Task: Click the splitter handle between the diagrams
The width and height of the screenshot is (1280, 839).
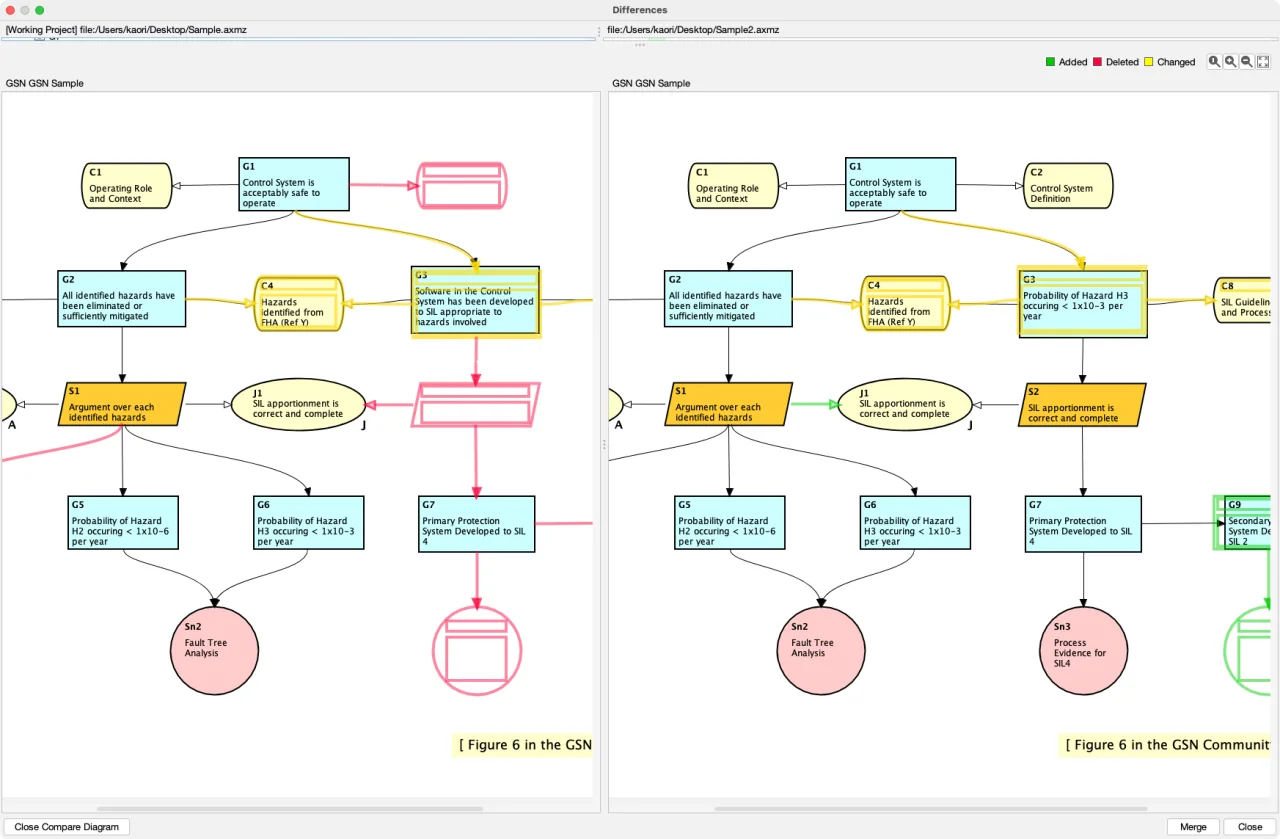Action: tap(604, 447)
